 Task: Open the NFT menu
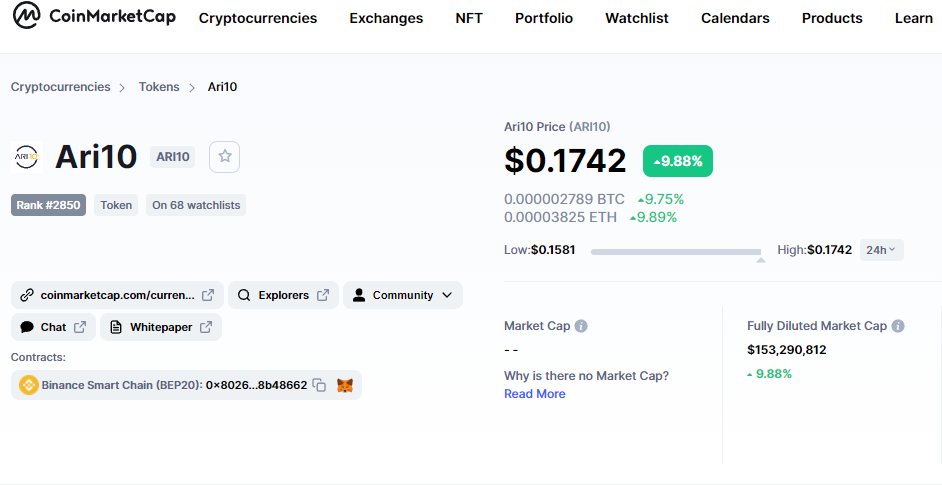[x=469, y=19]
